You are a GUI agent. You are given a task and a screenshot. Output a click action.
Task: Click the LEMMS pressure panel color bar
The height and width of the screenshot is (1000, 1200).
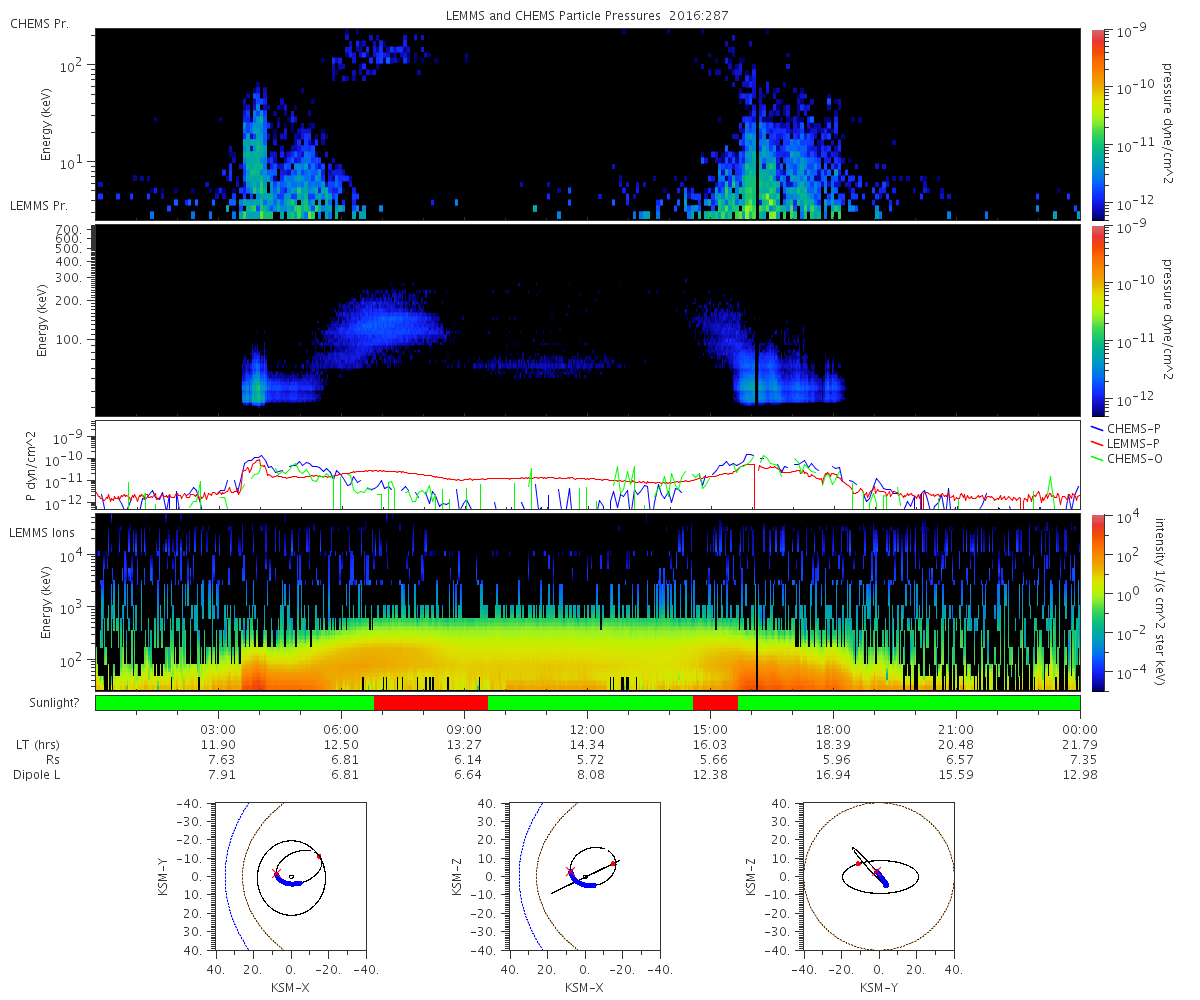coord(1098,320)
